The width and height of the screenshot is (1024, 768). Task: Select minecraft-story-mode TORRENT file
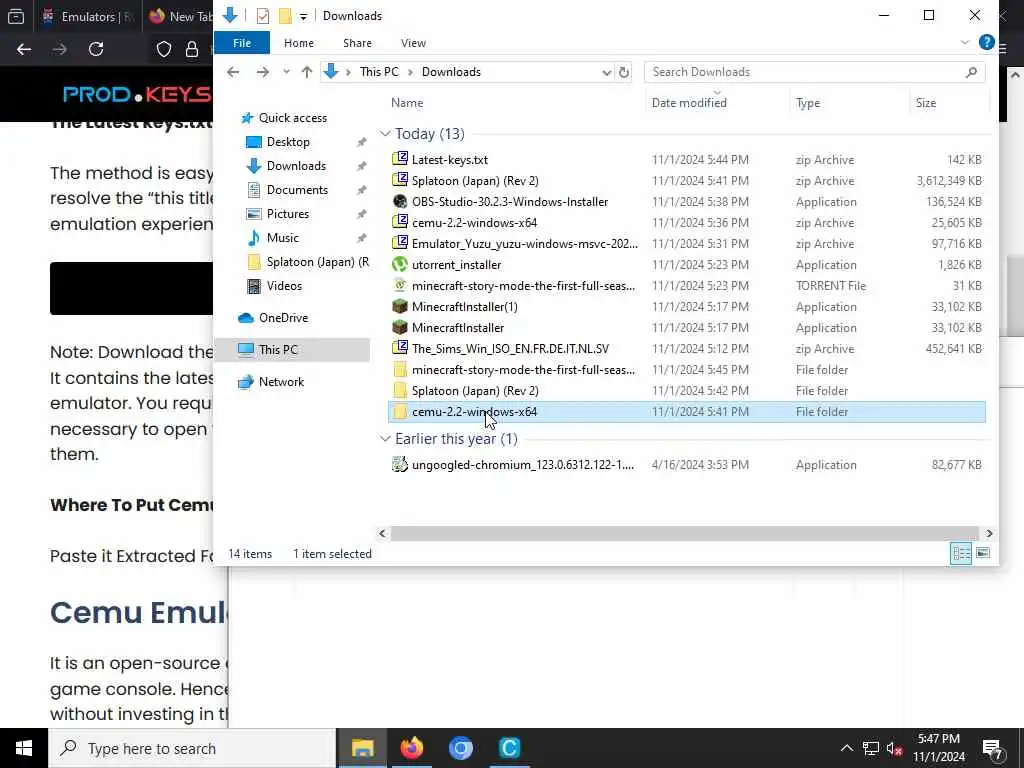tap(523, 285)
